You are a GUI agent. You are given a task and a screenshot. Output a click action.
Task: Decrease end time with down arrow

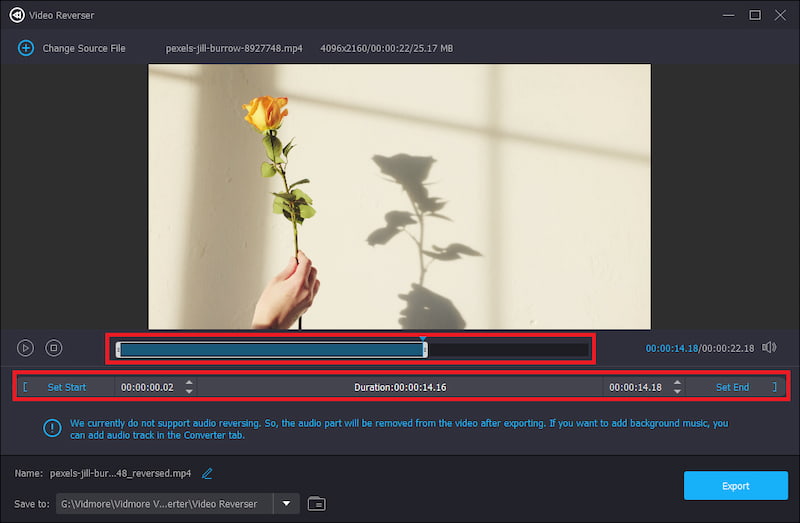point(677,391)
